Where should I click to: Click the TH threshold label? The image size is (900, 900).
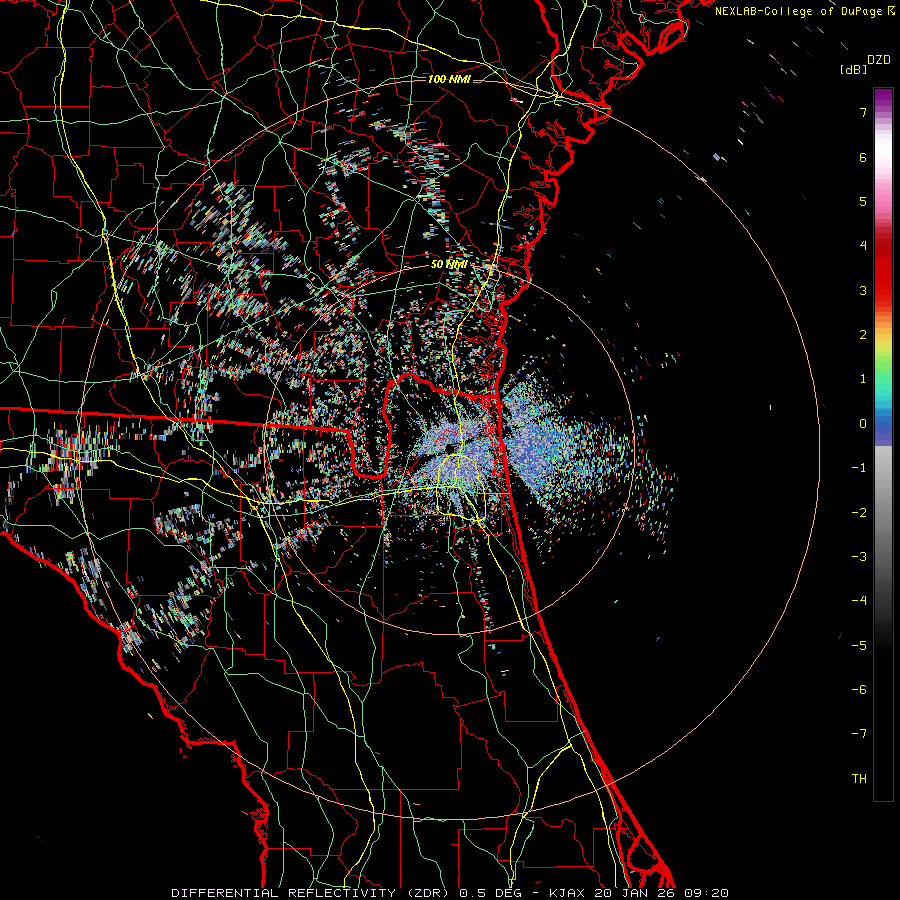point(859,779)
